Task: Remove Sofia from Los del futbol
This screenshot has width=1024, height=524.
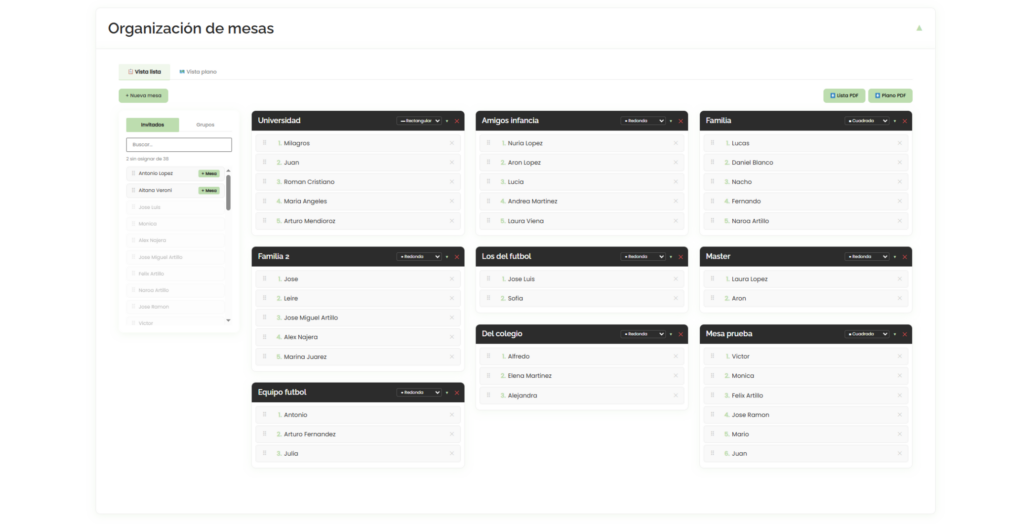Action: point(675,298)
